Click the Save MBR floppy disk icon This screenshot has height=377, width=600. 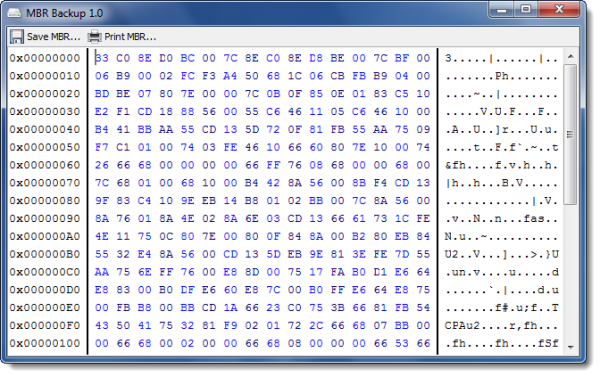point(16,37)
